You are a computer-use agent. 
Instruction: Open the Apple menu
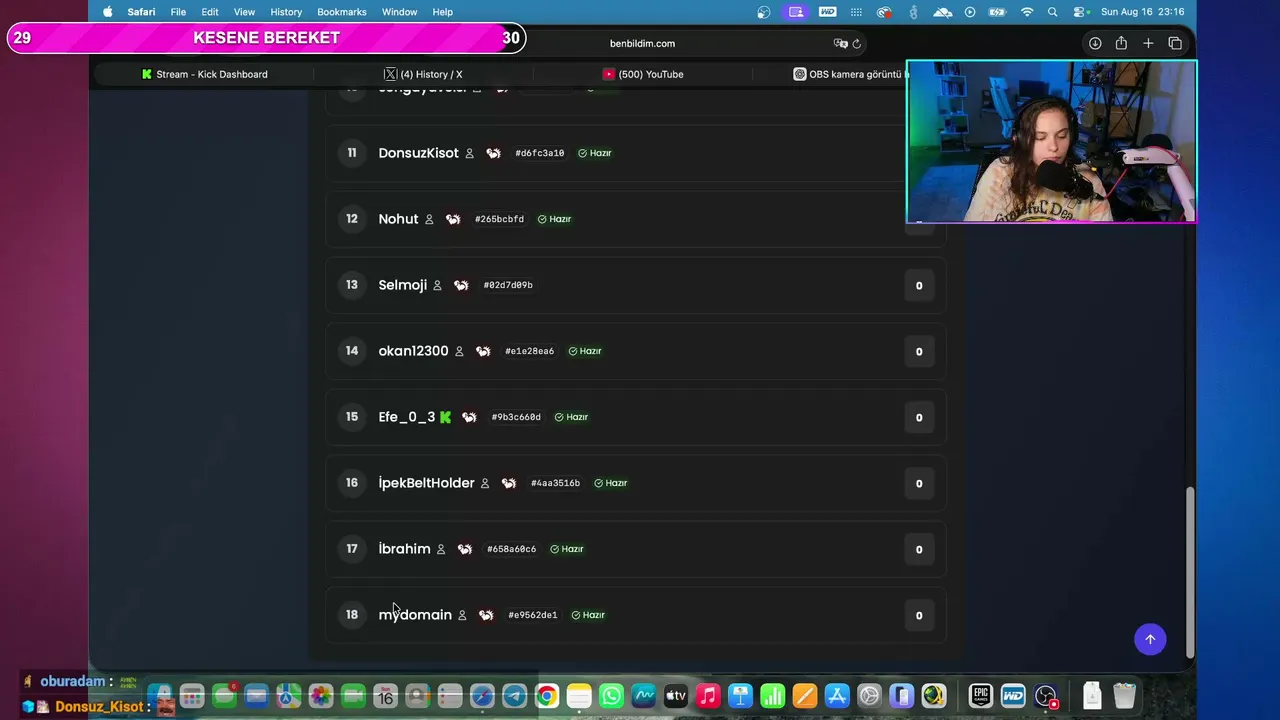coord(108,12)
